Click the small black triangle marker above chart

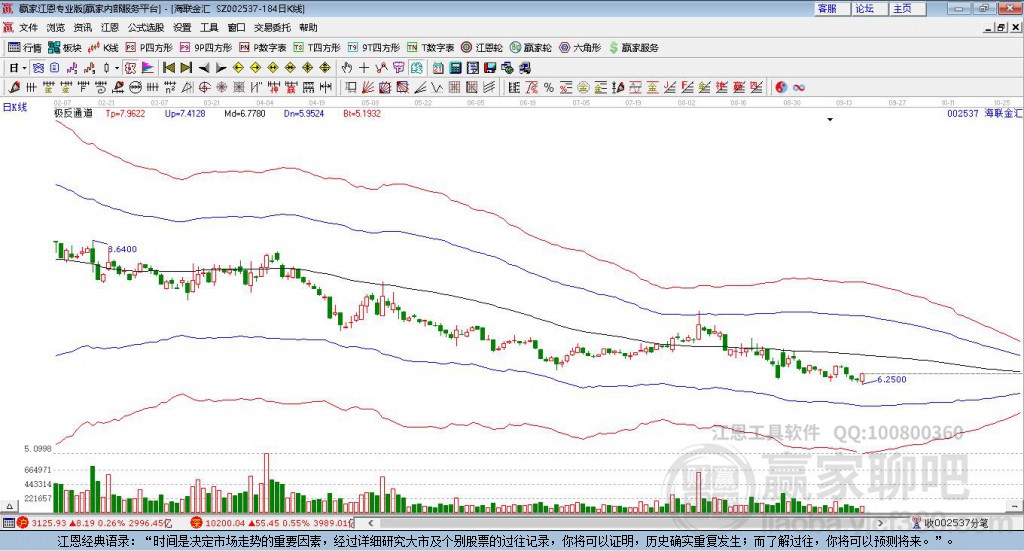[x=830, y=119]
